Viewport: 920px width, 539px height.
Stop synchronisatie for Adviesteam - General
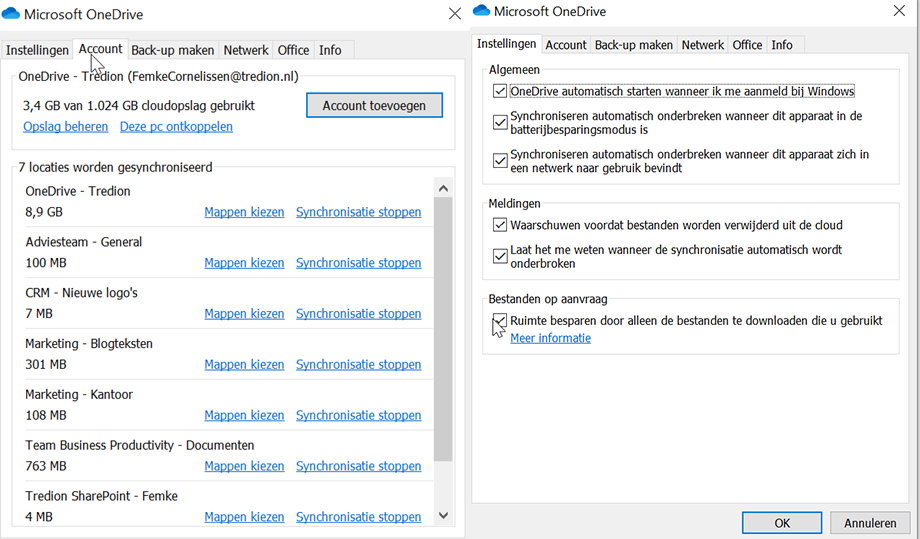pos(358,263)
